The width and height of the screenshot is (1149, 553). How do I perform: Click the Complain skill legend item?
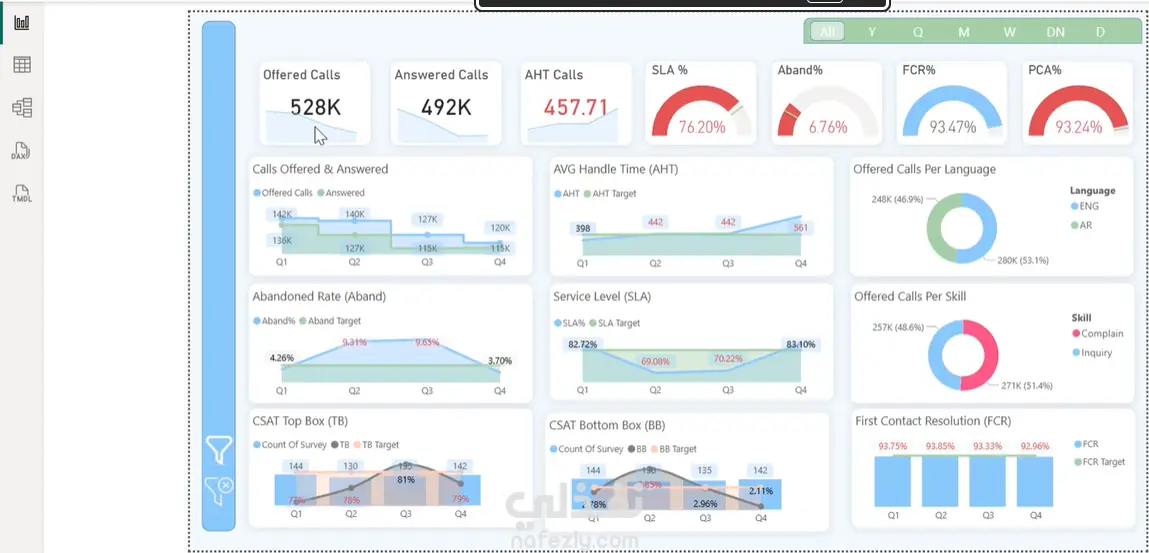[1097, 333]
